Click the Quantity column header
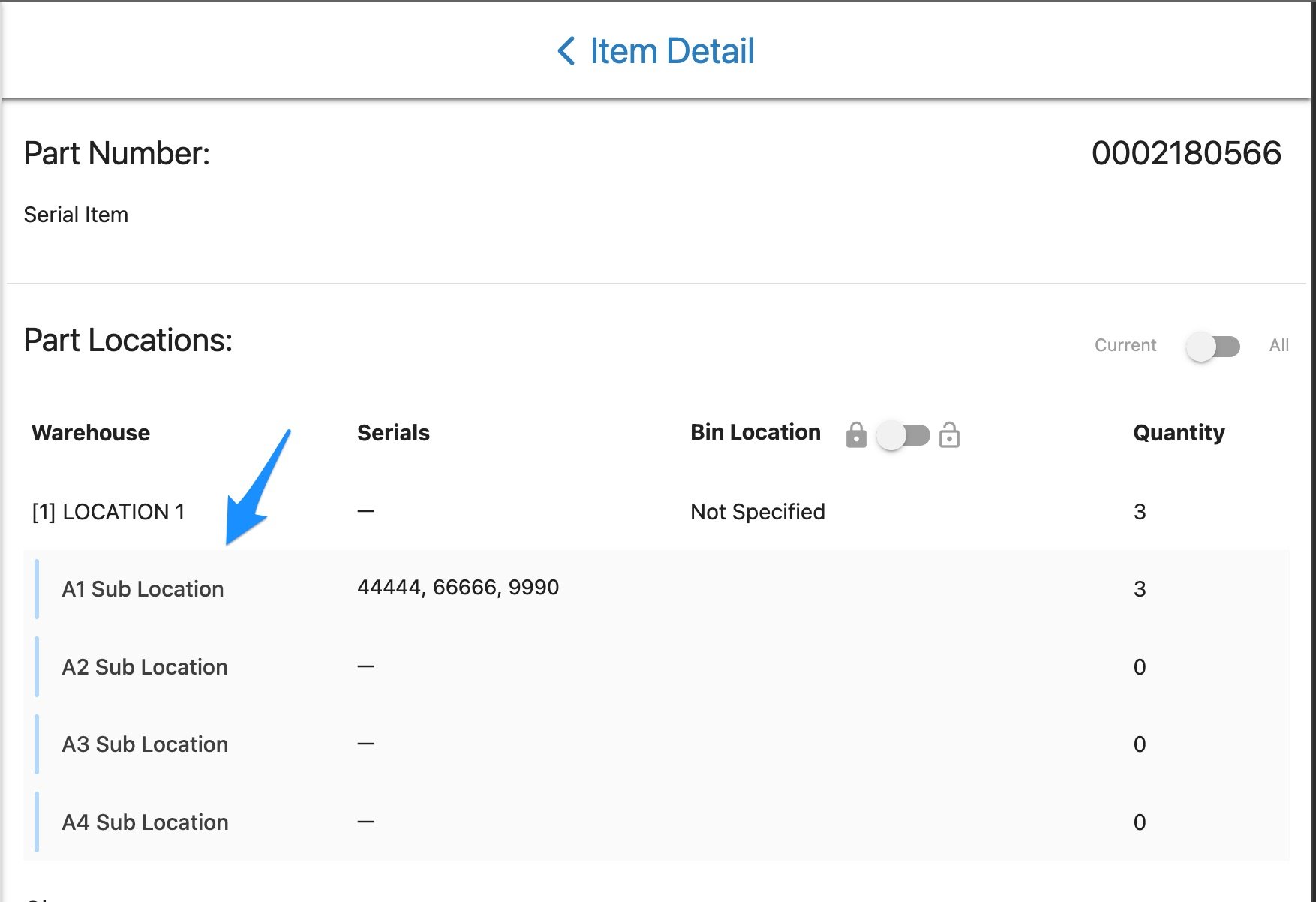The image size is (1316, 902). pos(1179,433)
